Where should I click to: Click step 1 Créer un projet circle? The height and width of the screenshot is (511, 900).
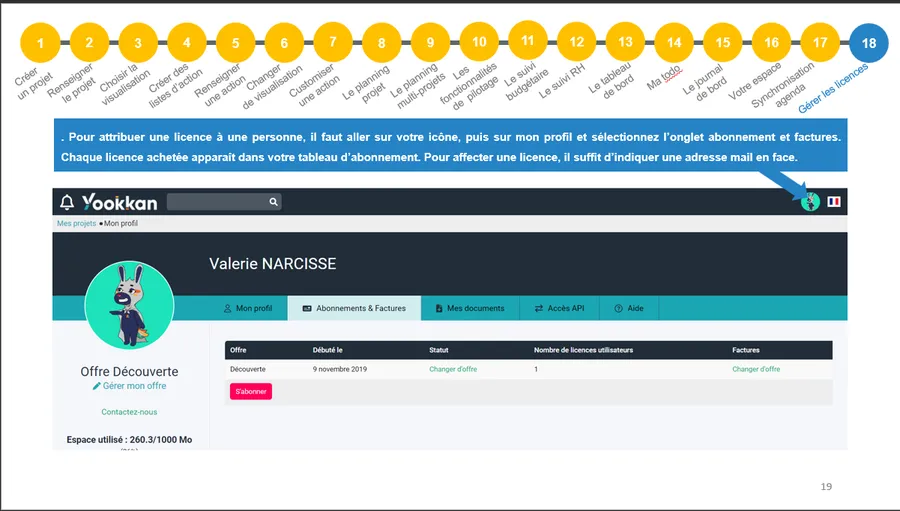point(40,43)
